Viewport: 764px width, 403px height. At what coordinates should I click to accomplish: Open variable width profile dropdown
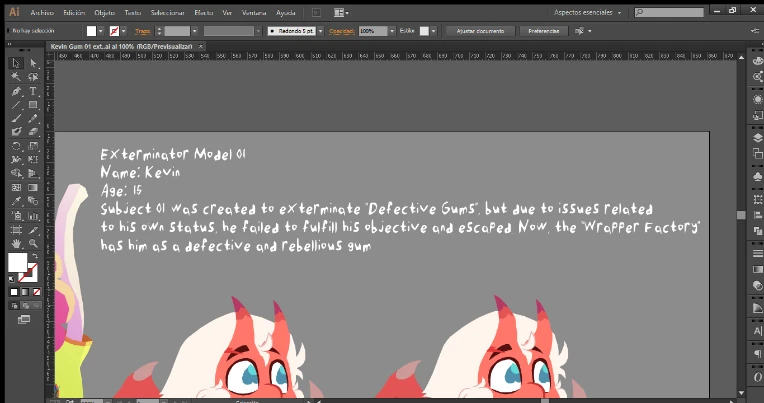[258, 31]
